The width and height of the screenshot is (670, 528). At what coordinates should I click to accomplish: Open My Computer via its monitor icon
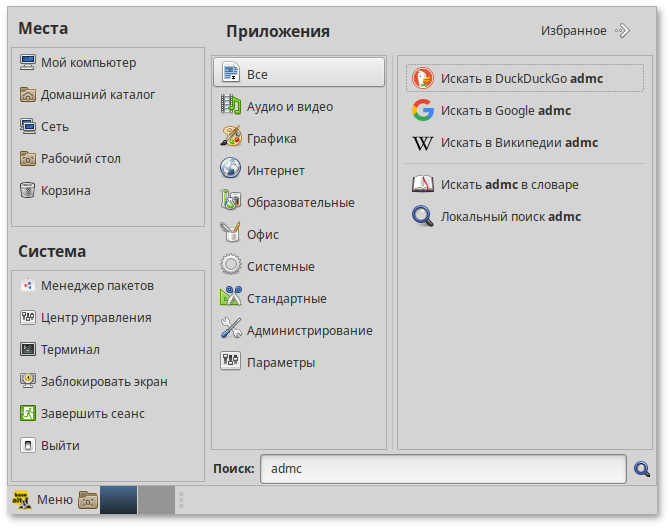coord(28,62)
